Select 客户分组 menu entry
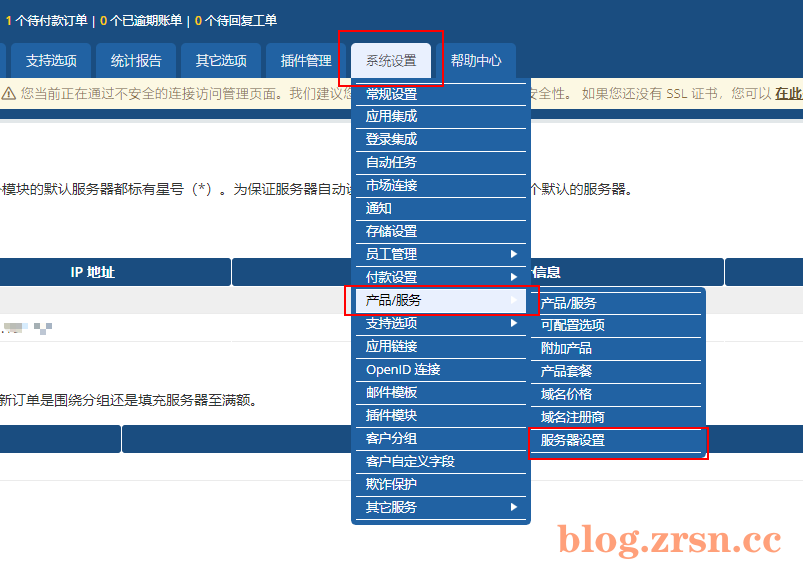The height and width of the screenshot is (582, 803). pyautogui.click(x=441, y=439)
